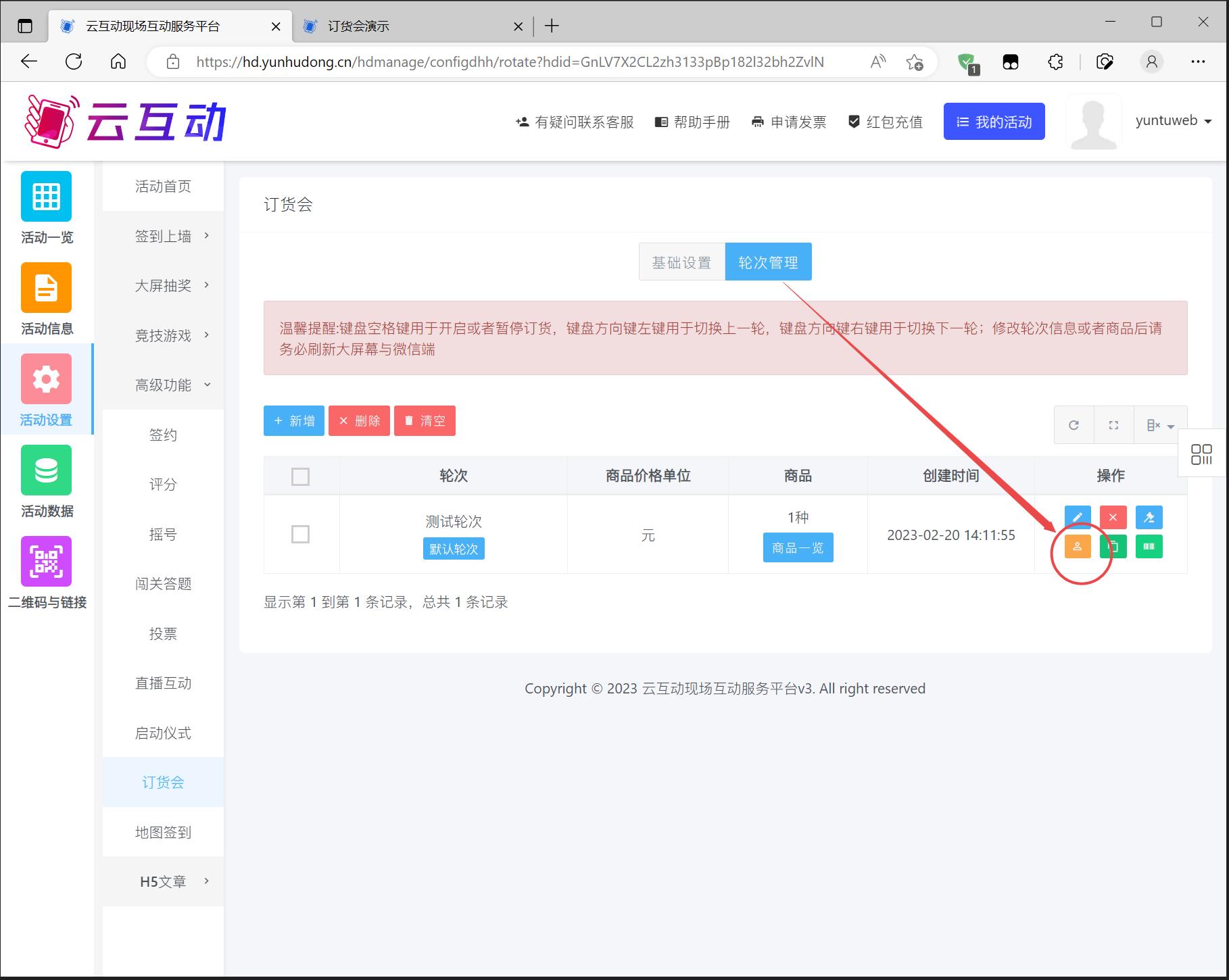Add page to favorites star icon
1229x980 pixels.
[914, 62]
